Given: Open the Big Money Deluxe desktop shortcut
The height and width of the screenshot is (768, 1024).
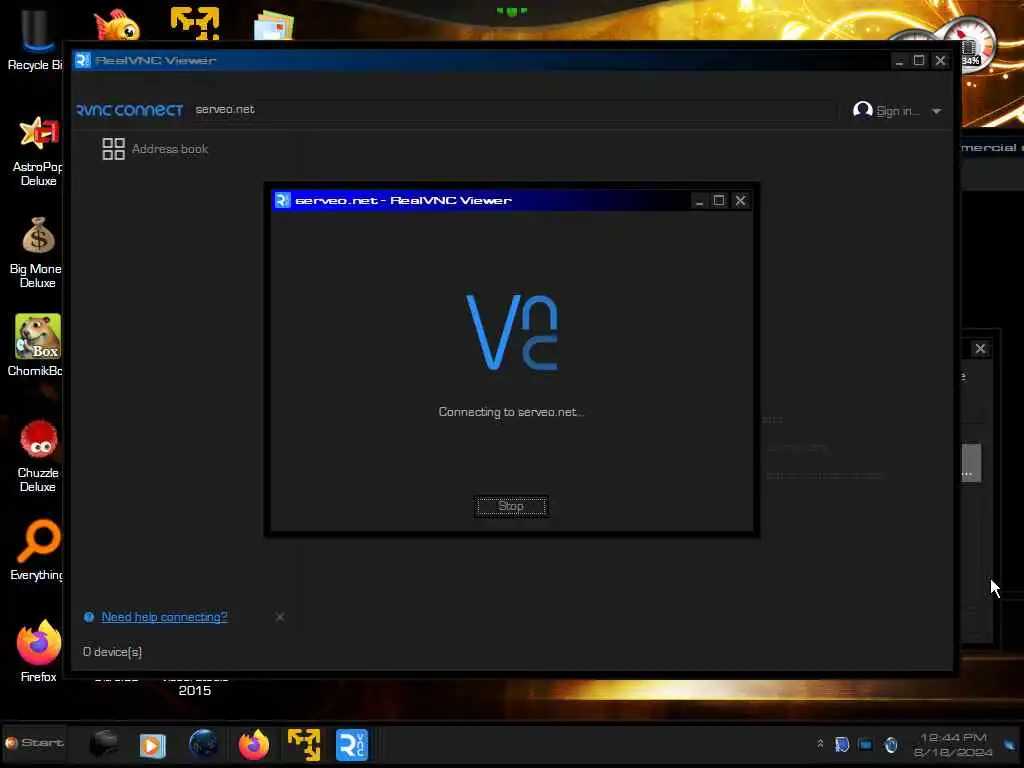Looking at the screenshot, I should 36,253.
